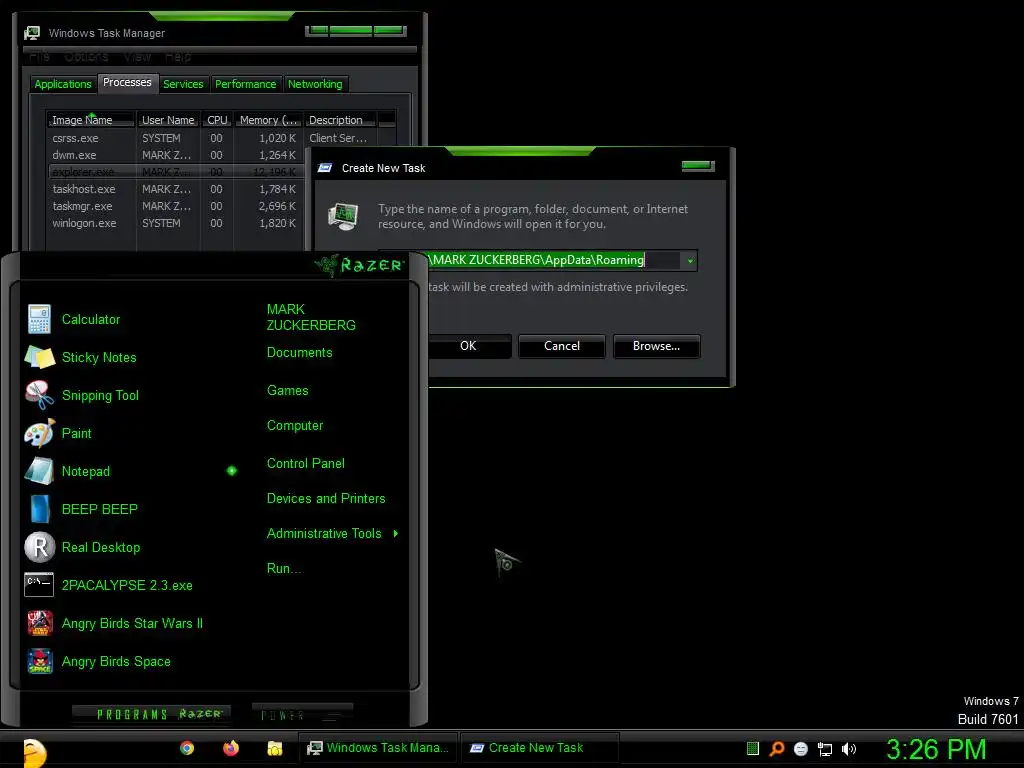The width and height of the screenshot is (1024, 768).
Task: Launch Paint via its palette icon
Action: coord(39,433)
